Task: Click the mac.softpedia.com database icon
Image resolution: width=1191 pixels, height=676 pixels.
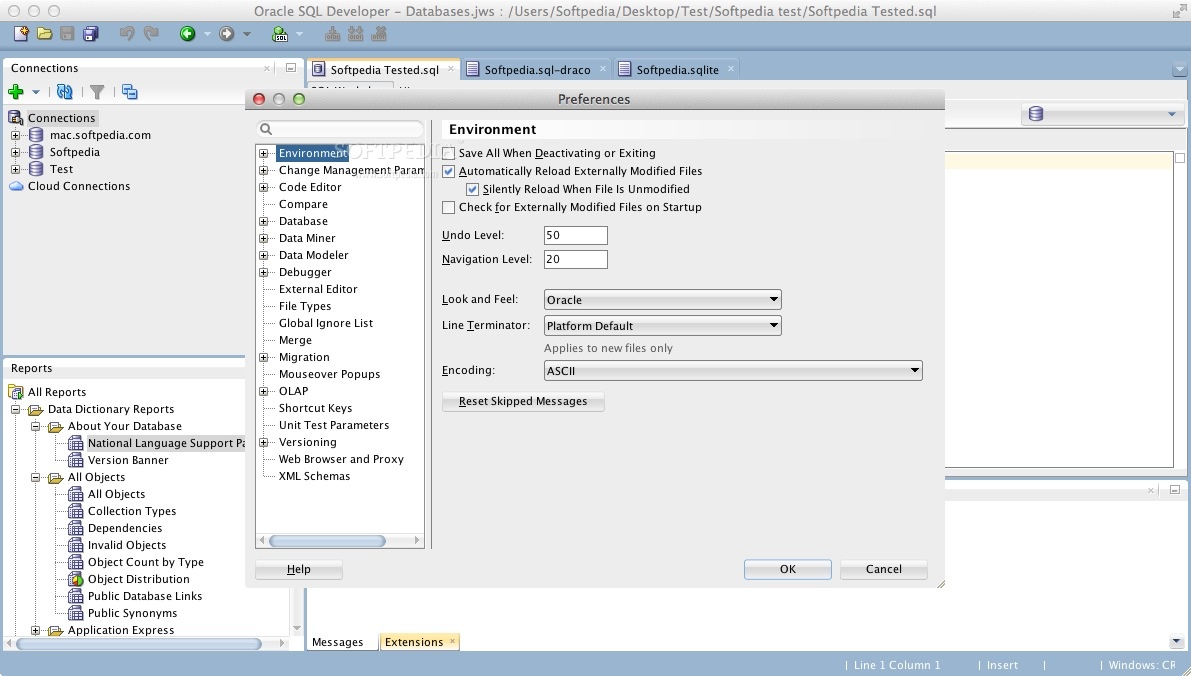Action: tap(36, 135)
